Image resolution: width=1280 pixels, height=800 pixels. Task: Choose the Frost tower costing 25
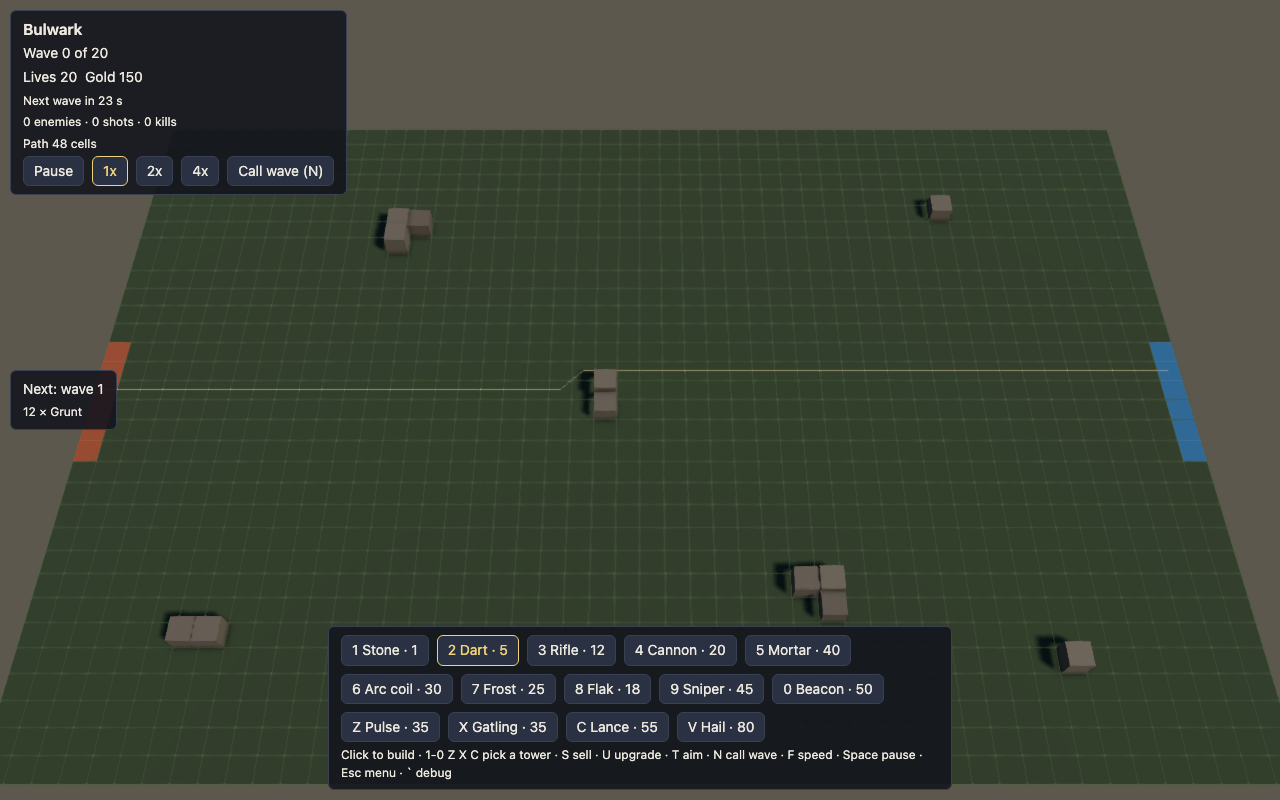pyautogui.click(x=508, y=689)
